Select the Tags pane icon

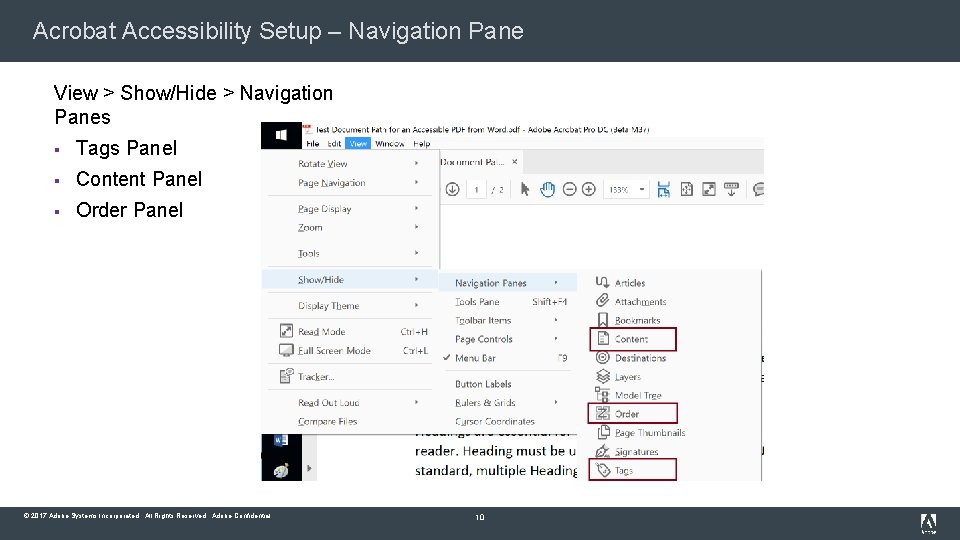(603, 470)
